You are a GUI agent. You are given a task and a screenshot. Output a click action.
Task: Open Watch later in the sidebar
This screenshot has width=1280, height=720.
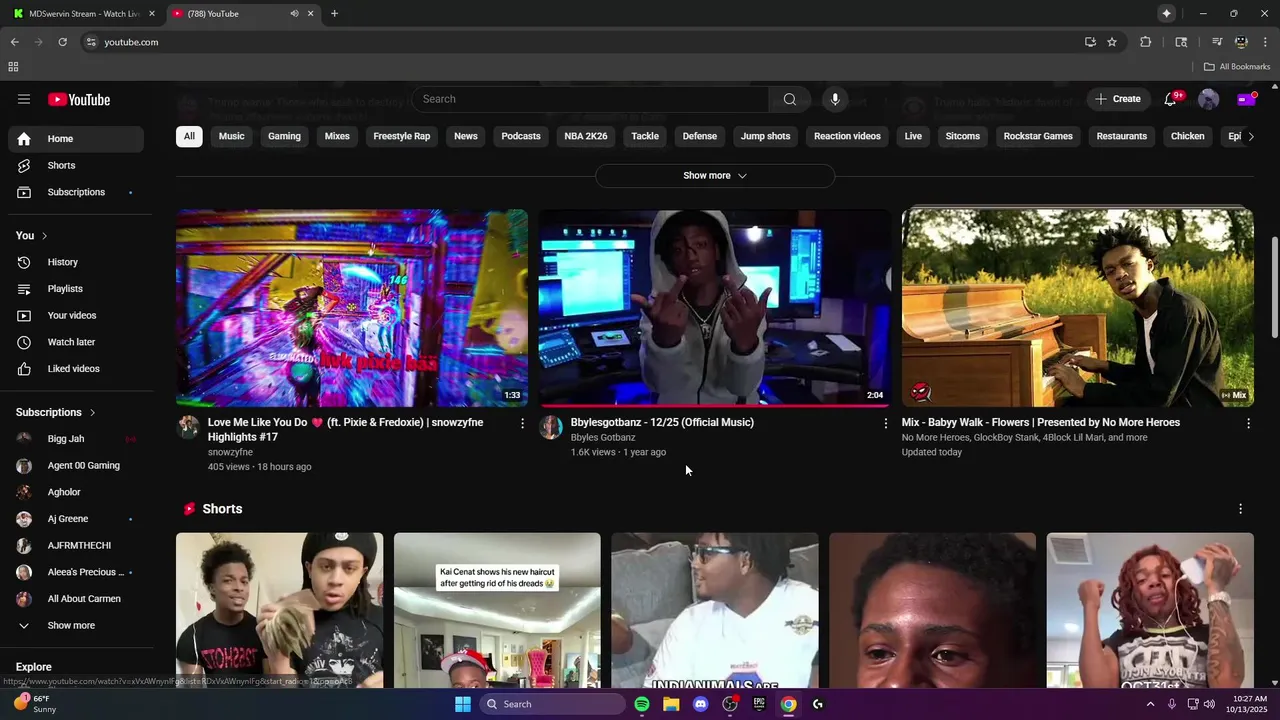point(76,342)
